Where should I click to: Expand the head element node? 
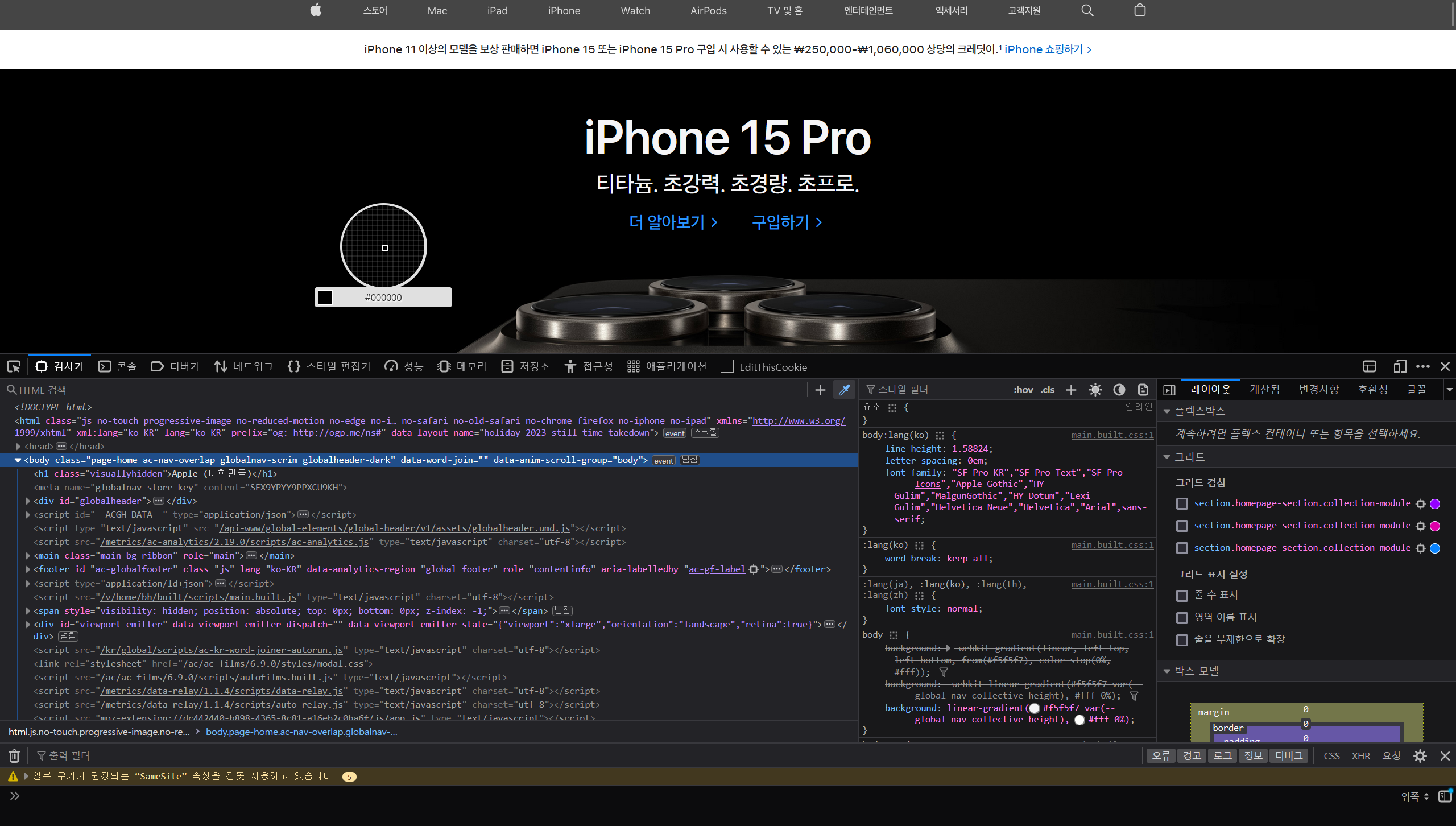pyautogui.click(x=18, y=447)
